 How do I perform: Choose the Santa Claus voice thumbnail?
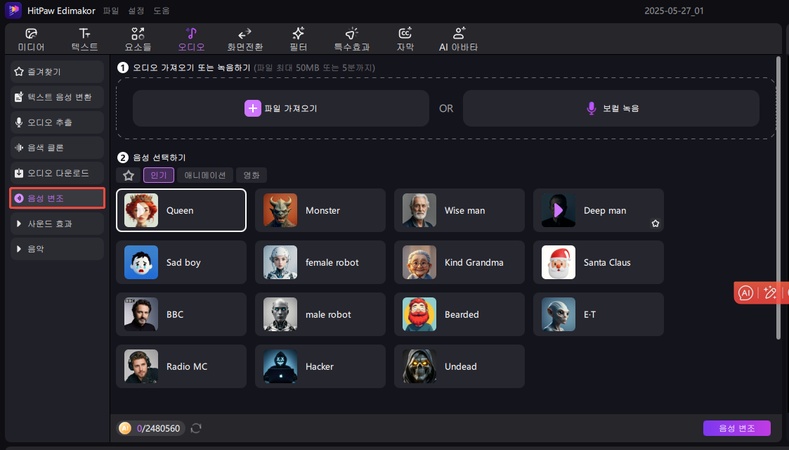[x=558, y=262]
